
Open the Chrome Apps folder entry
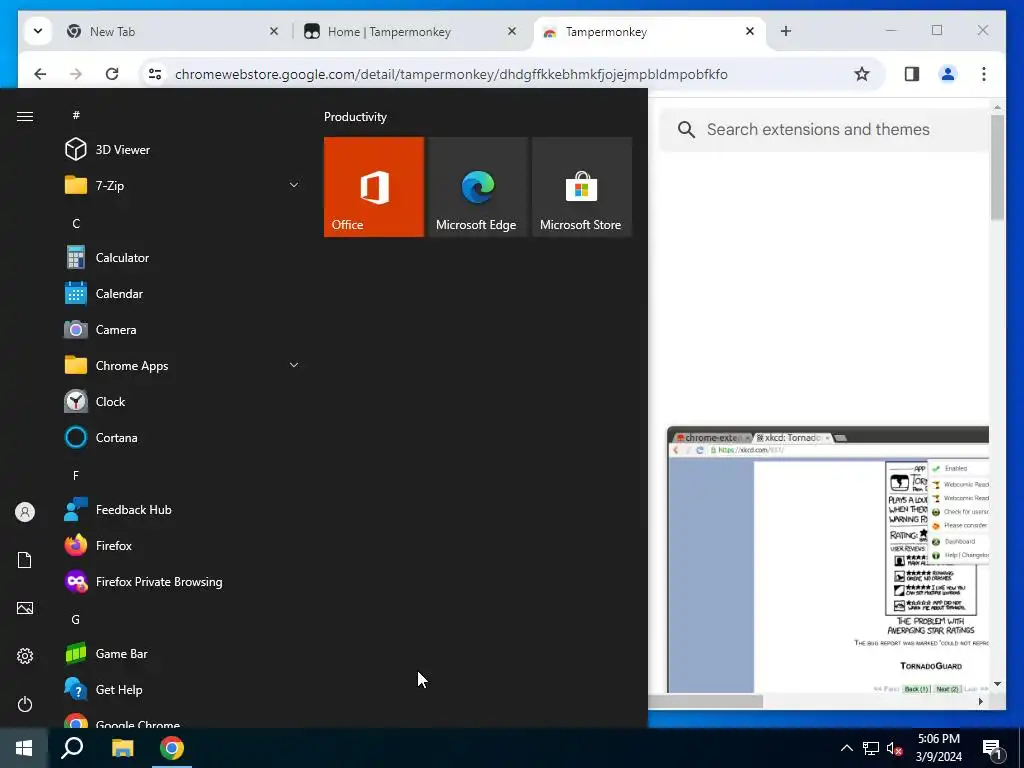click(183, 365)
